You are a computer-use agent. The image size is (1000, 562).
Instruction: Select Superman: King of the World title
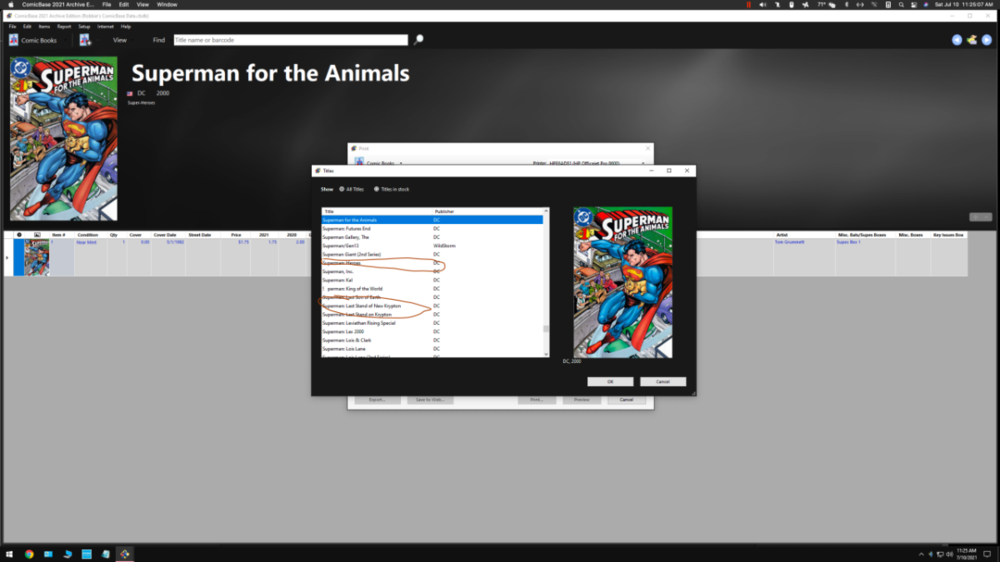pyautogui.click(x=432, y=289)
